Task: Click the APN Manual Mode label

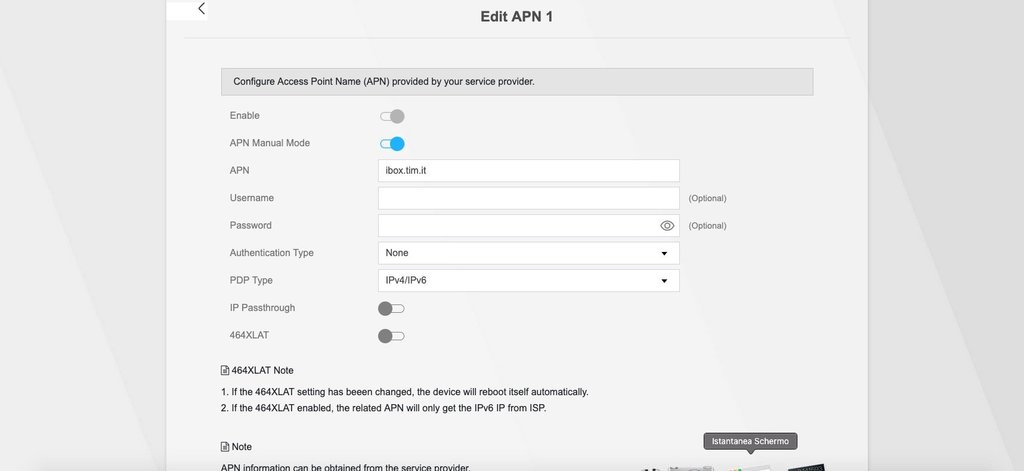Action: pos(270,143)
